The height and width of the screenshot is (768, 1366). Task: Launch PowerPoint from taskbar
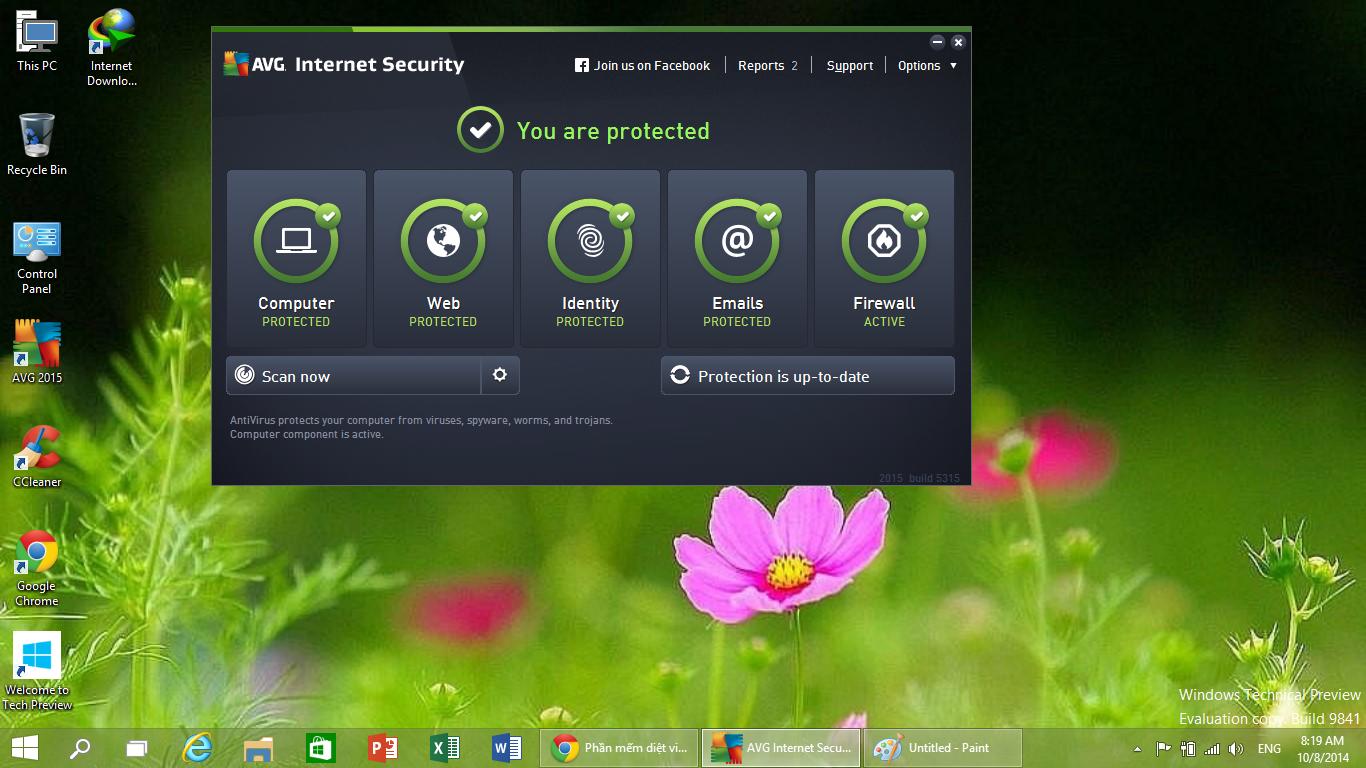(382, 748)
